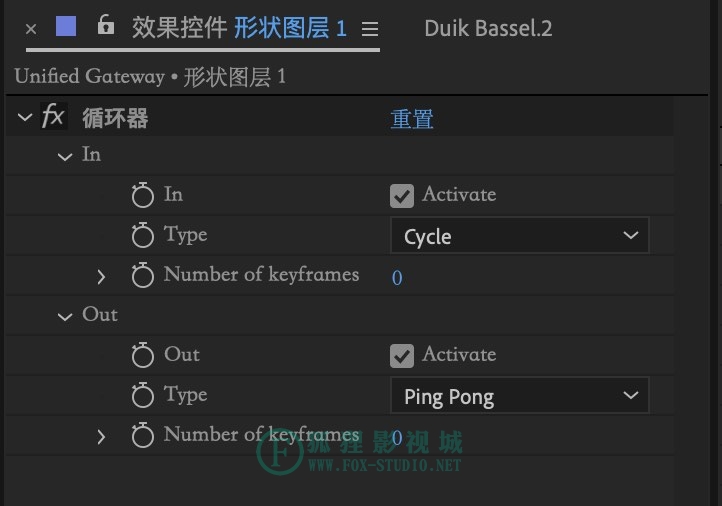Image resolution: width=722 pixels, height=506 pixels.
Task: Click the stopwatch icon beside Out property
Action: (x=142, y=355)
